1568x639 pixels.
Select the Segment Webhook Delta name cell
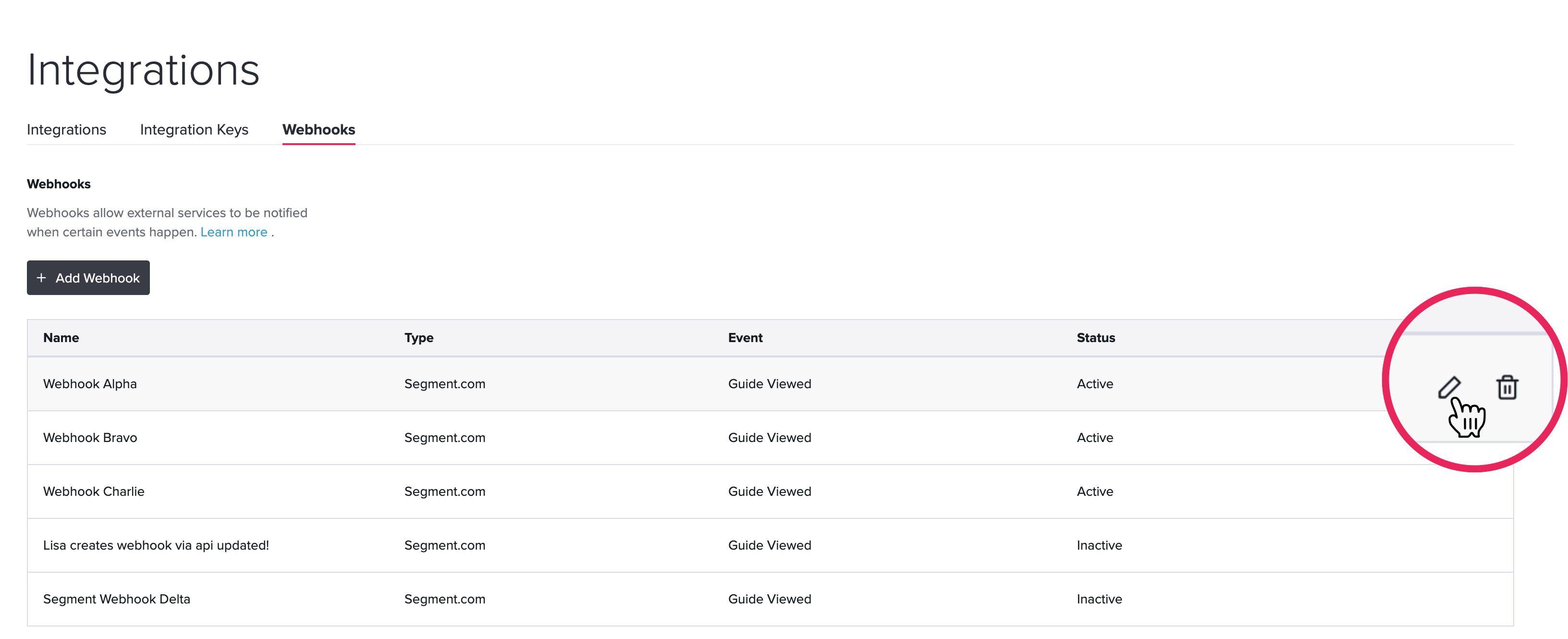(117, 600)
